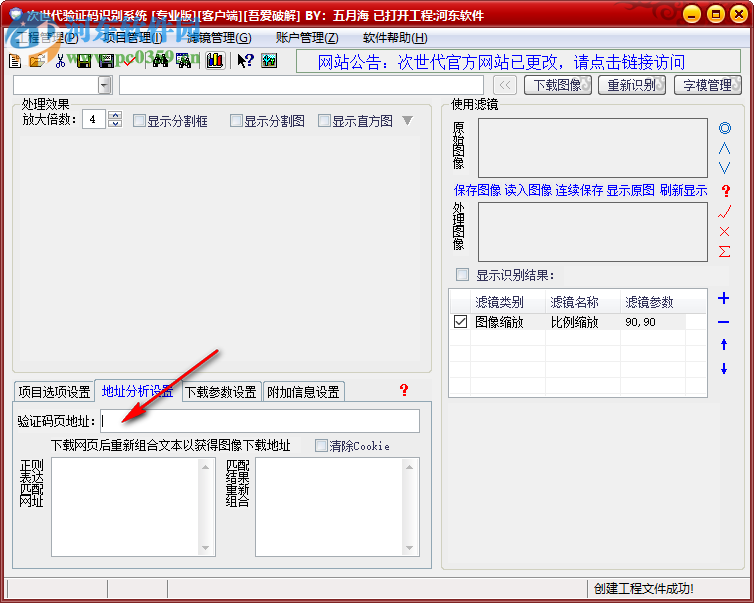
Task: Enable the 显示分割图 checkbox
Action: coord(236,120)
